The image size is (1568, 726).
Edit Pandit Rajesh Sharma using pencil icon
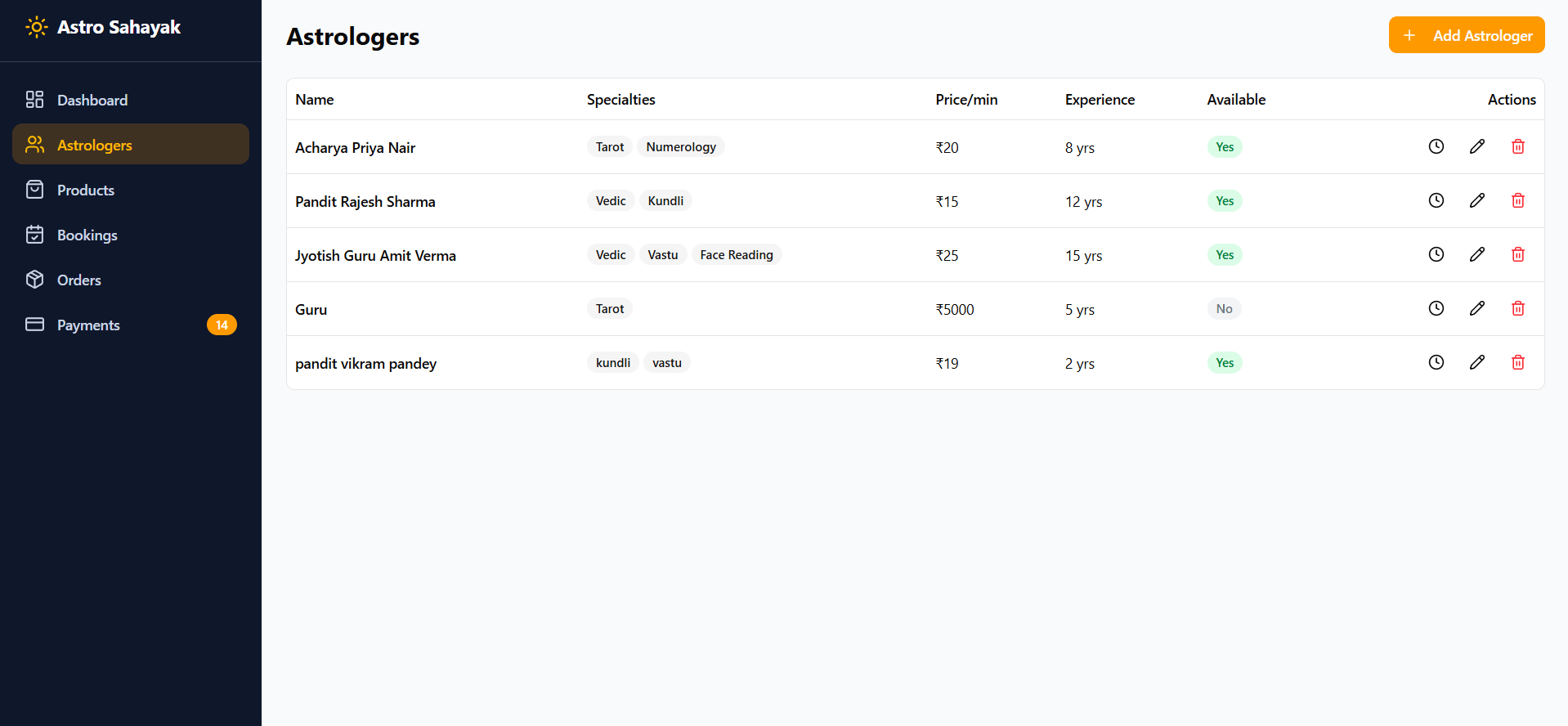coord(1476,200)
